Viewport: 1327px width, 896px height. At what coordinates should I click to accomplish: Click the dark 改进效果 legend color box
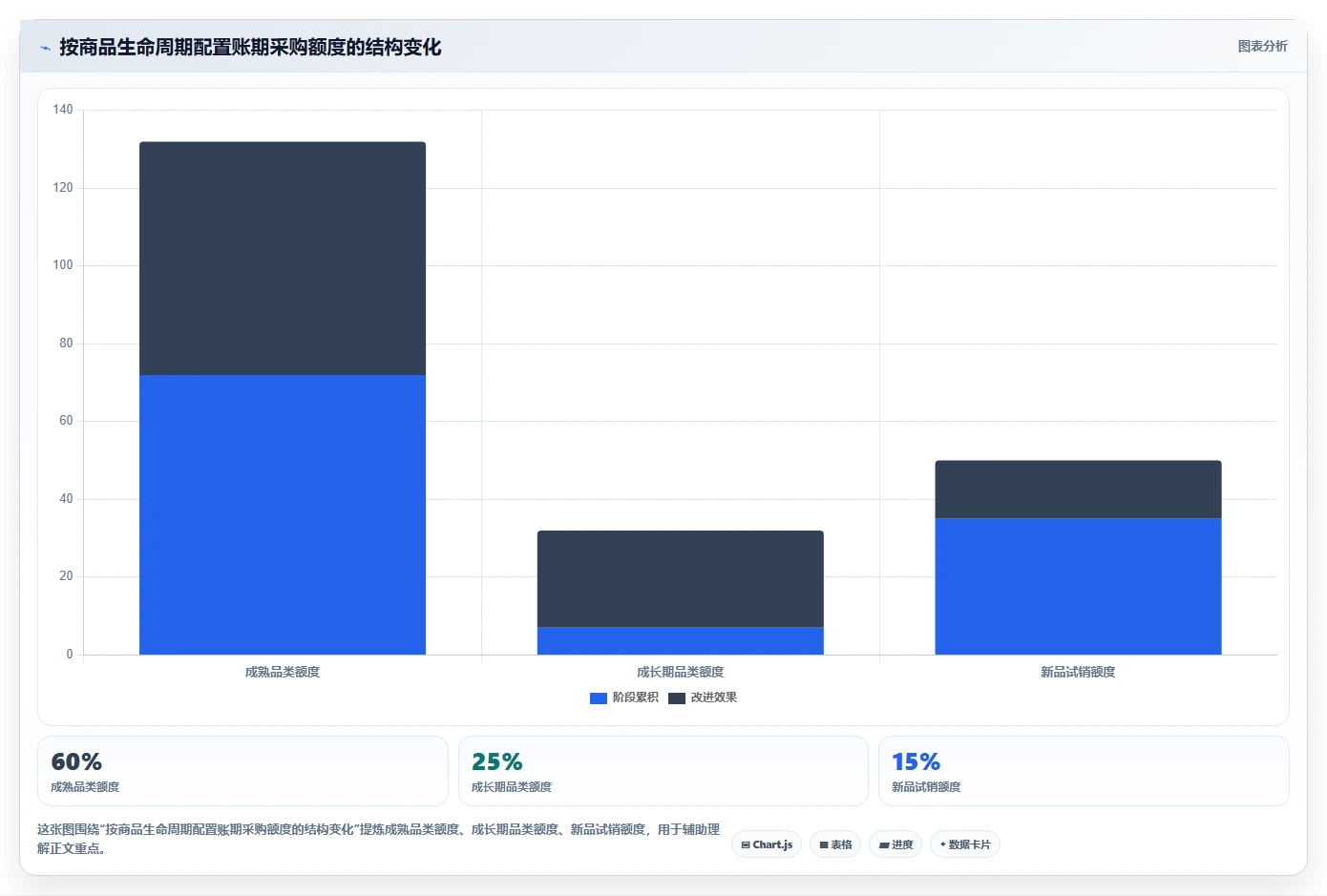pos(677,698)
